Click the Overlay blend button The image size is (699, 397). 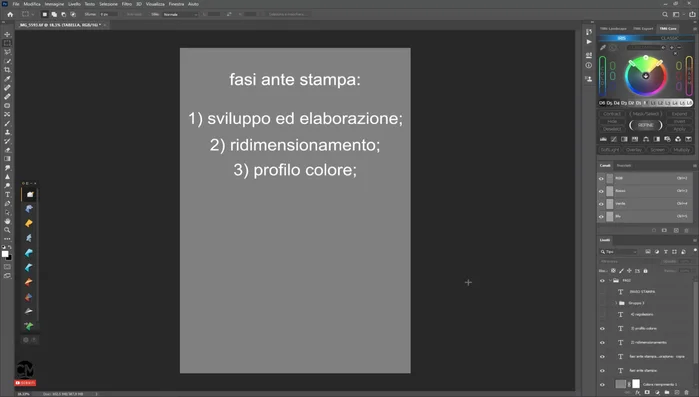633,150
